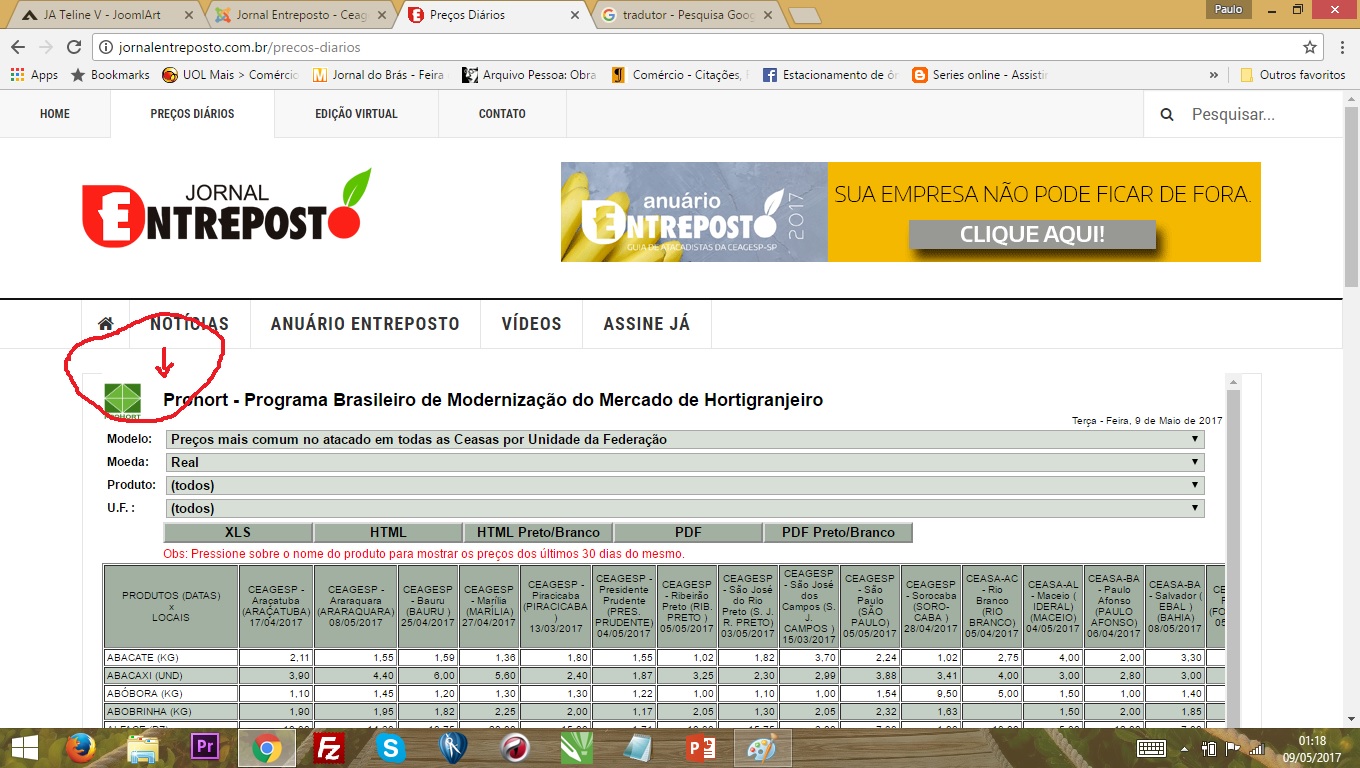Click the ABACATE (KG) product row
This screenshot has height=768, width=1360.
click(x=171, y=657)
